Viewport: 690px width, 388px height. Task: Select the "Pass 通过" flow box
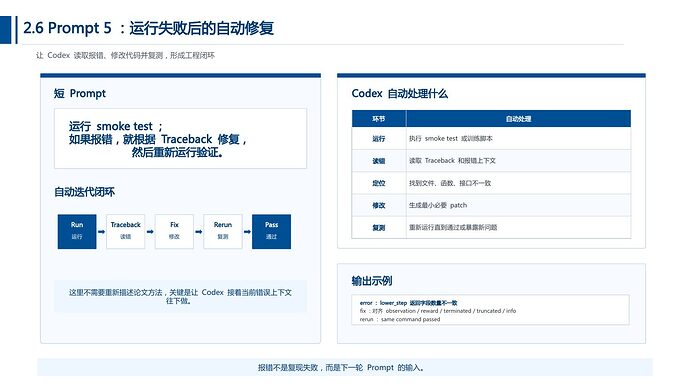(272, 231)
